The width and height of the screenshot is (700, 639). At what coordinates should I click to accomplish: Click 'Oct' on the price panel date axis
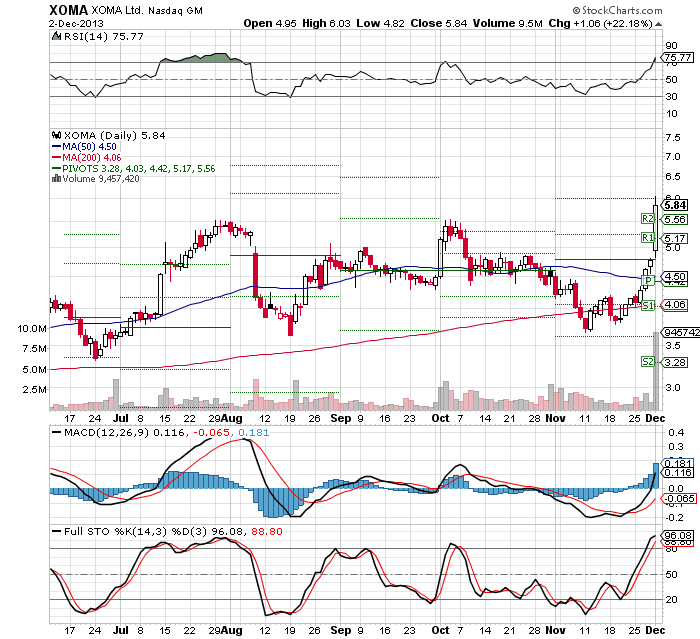coord(440,418)
